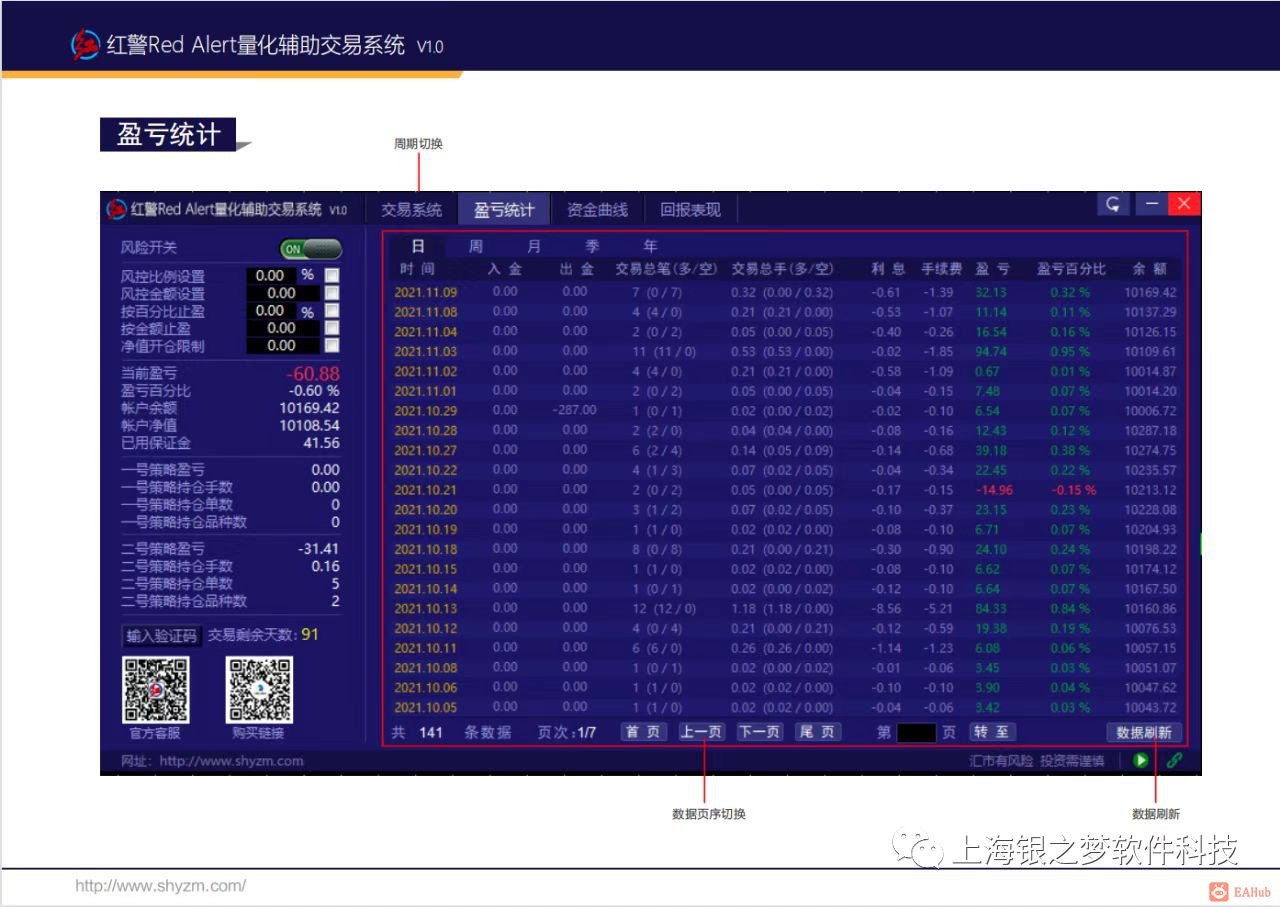This screenshot has width=1280, height=907.
Task: Click the 官方客服 QR code
Action: (x=155, y=690)
